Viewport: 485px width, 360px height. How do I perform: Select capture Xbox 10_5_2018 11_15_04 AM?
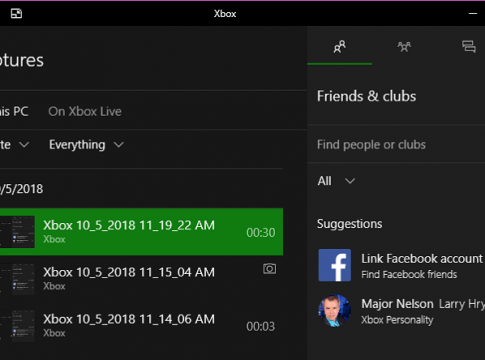pos(141,279)
